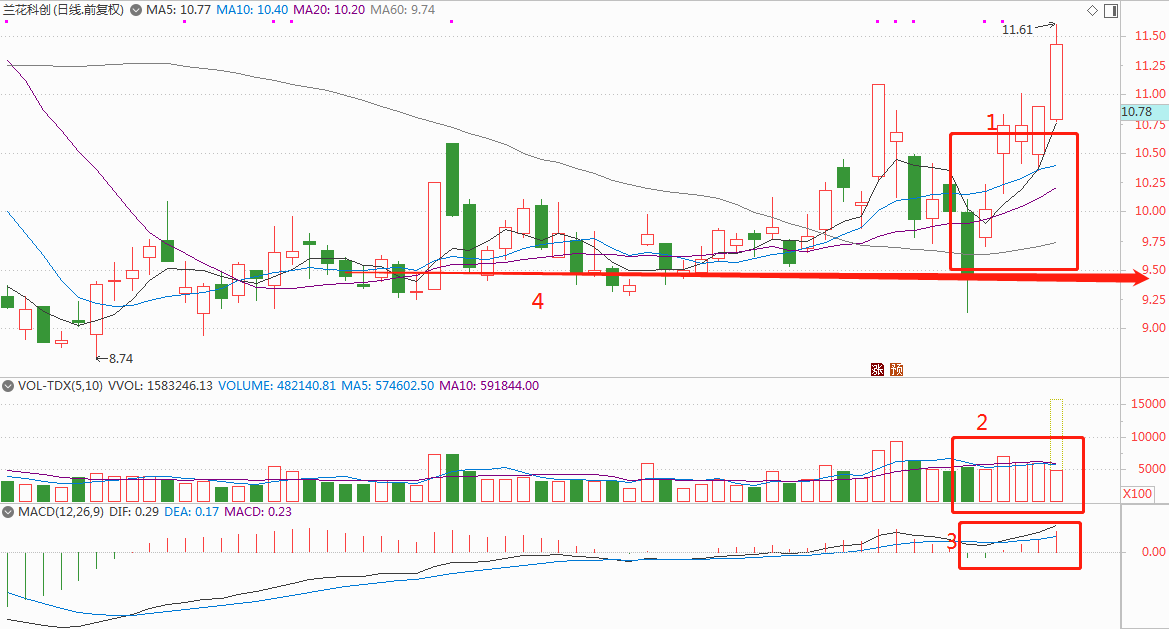This screenshot has height=629, width=1169.
Task: Toggle the side panel layout icon
Action: point(1111,10)
